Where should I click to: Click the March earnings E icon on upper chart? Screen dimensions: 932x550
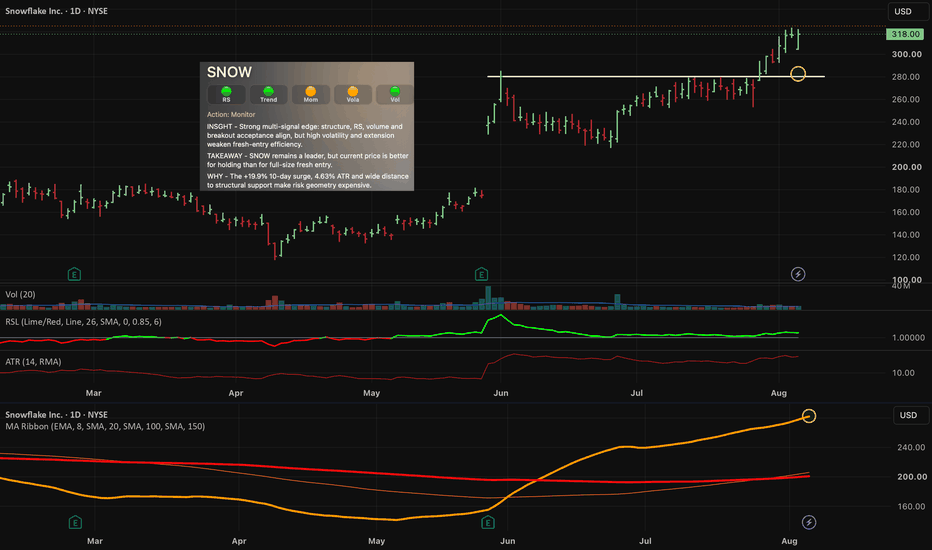click(74, 274)
